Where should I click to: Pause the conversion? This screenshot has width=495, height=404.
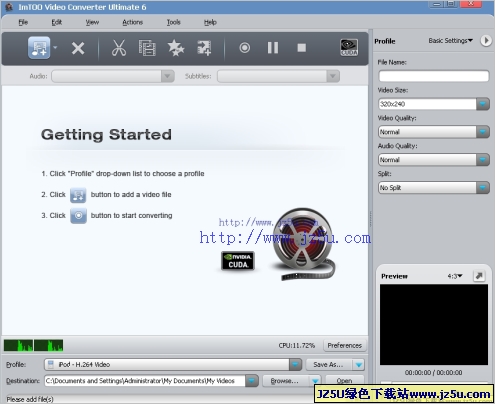(x=273, y=48)
